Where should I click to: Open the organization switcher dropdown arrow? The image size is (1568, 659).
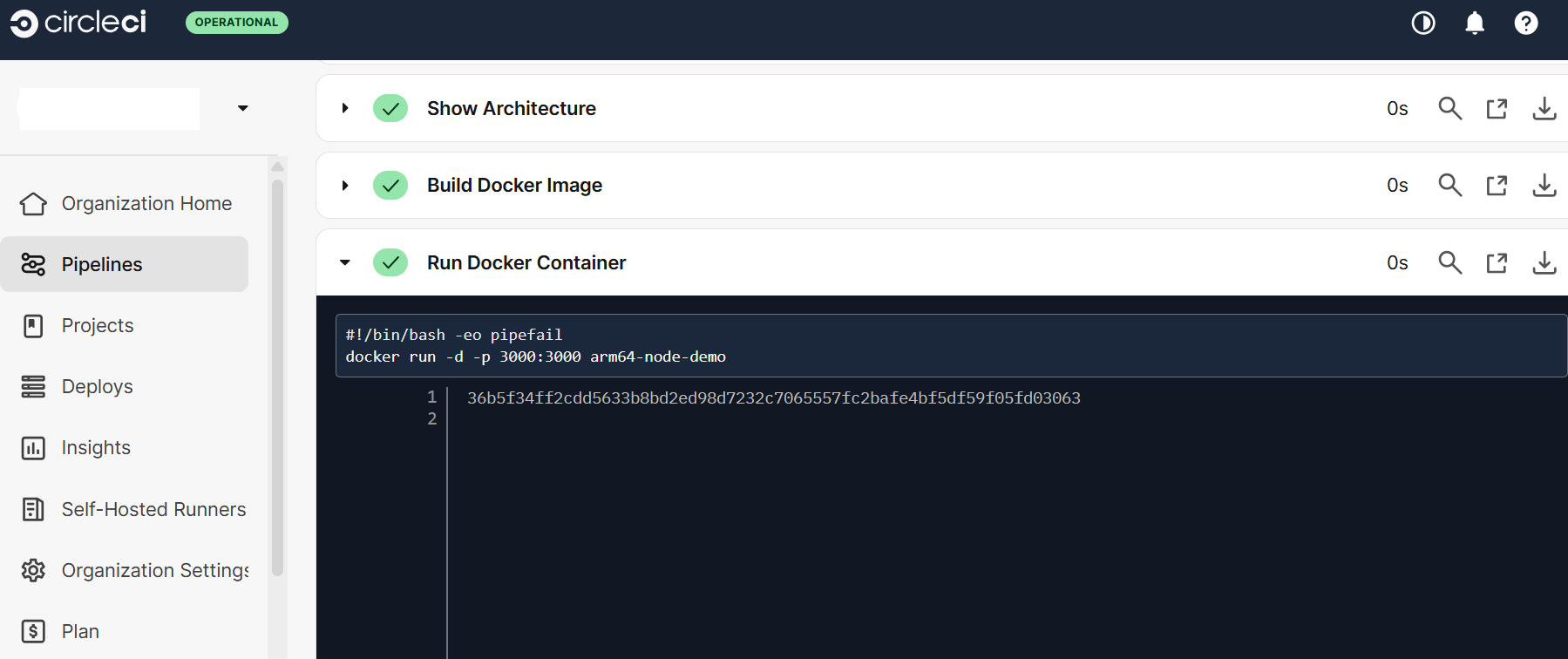[x=243, y=108]
